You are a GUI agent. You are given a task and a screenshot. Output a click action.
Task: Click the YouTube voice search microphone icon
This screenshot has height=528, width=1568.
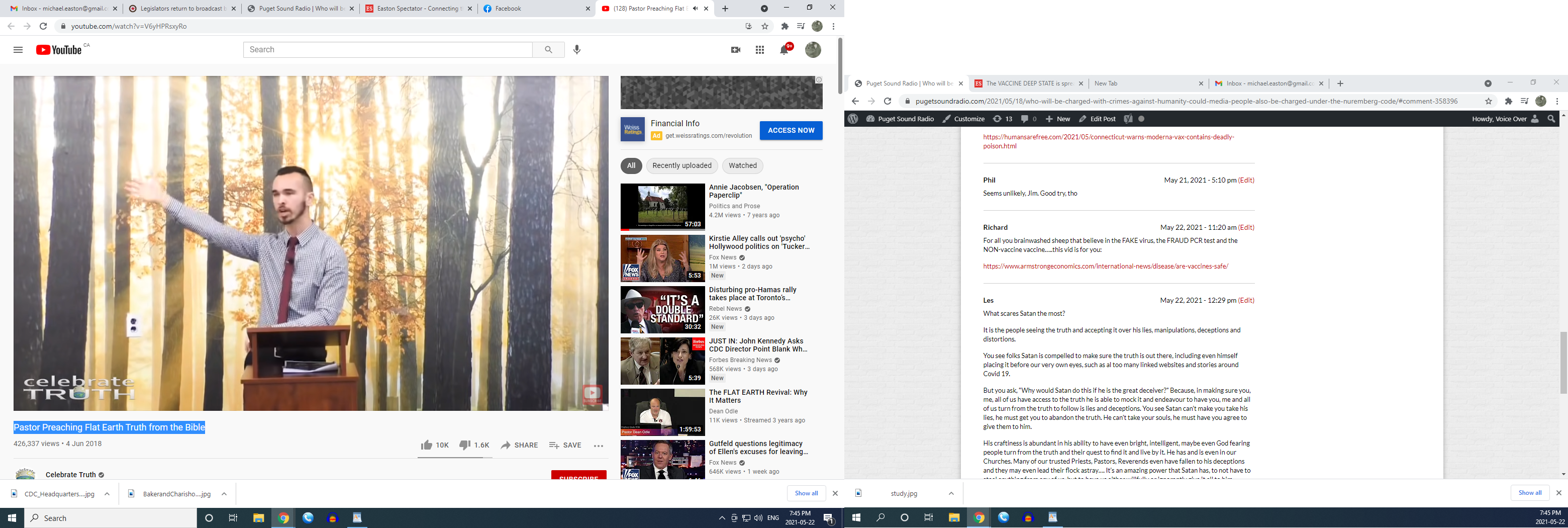click(577, 49)
